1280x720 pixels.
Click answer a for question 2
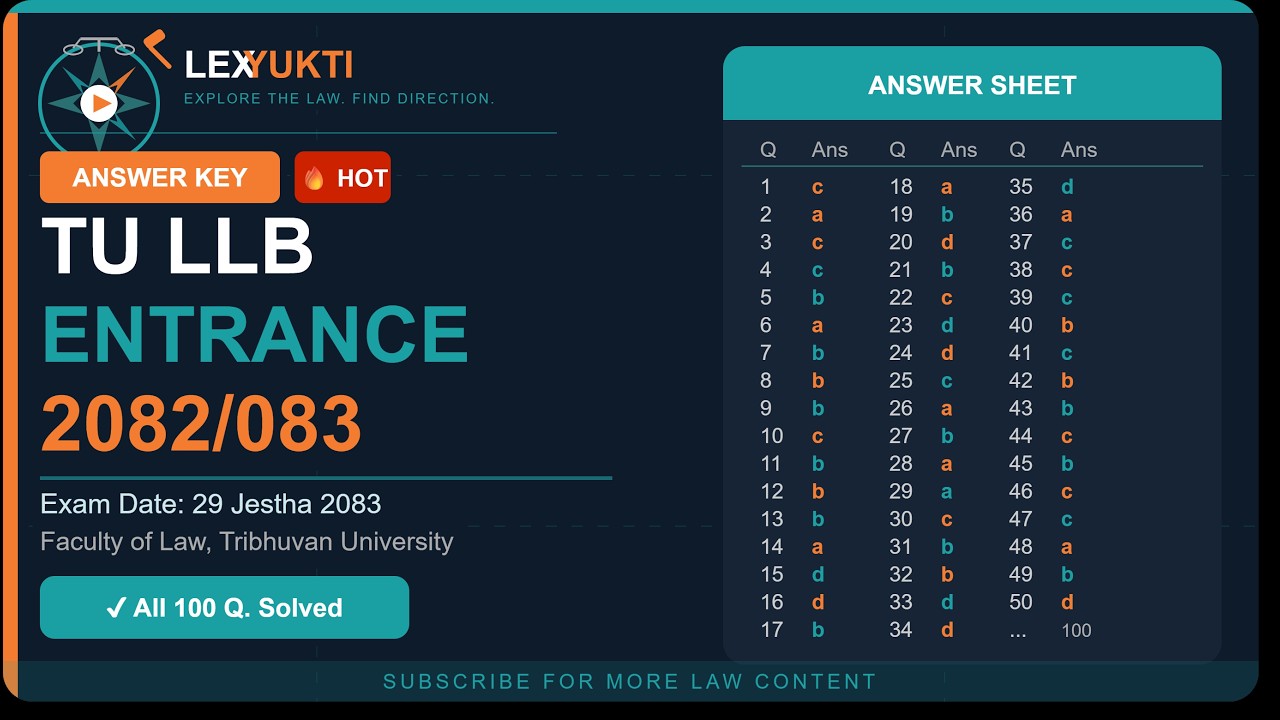tap(817, 215)
